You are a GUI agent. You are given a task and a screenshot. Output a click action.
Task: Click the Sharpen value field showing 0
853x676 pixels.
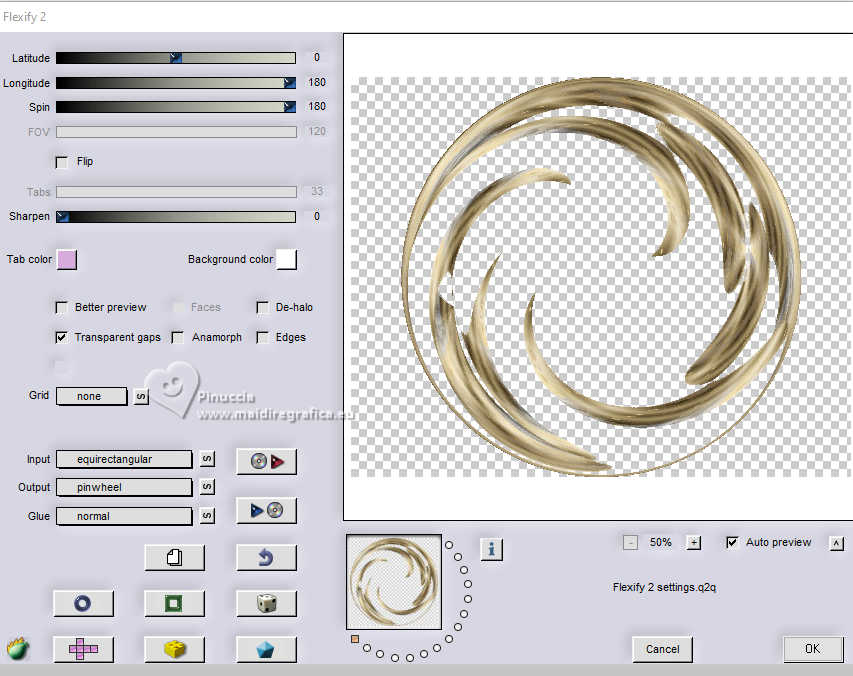click(317, 216)
